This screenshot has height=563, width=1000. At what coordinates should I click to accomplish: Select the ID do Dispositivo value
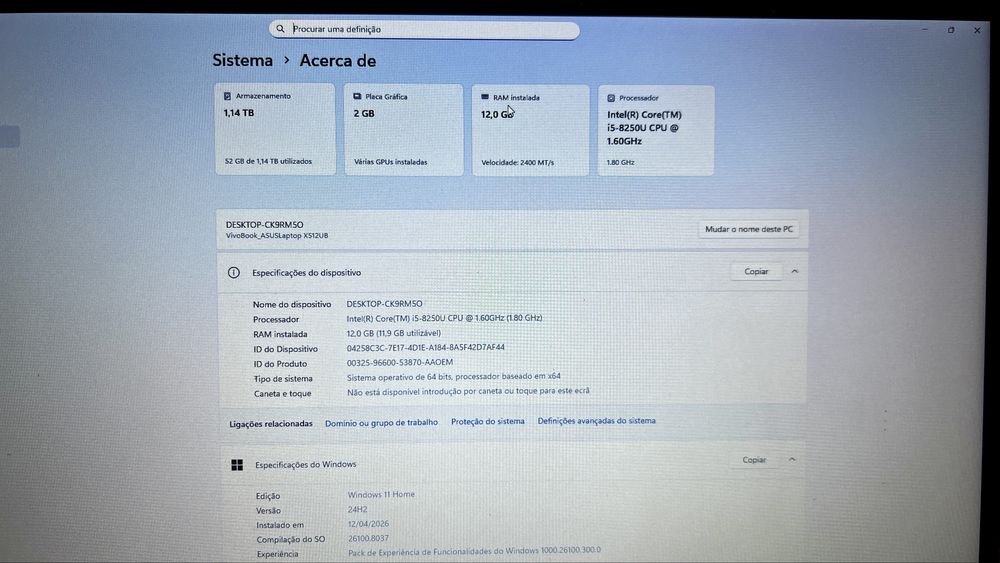pos(425,347)
